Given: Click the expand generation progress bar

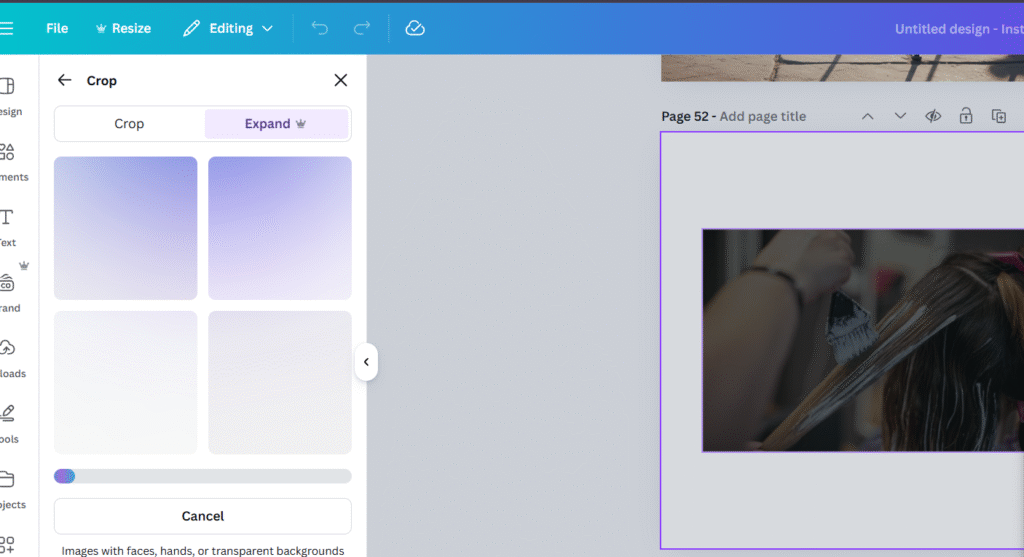Looking at the screenshot, I should pos(202,476).
